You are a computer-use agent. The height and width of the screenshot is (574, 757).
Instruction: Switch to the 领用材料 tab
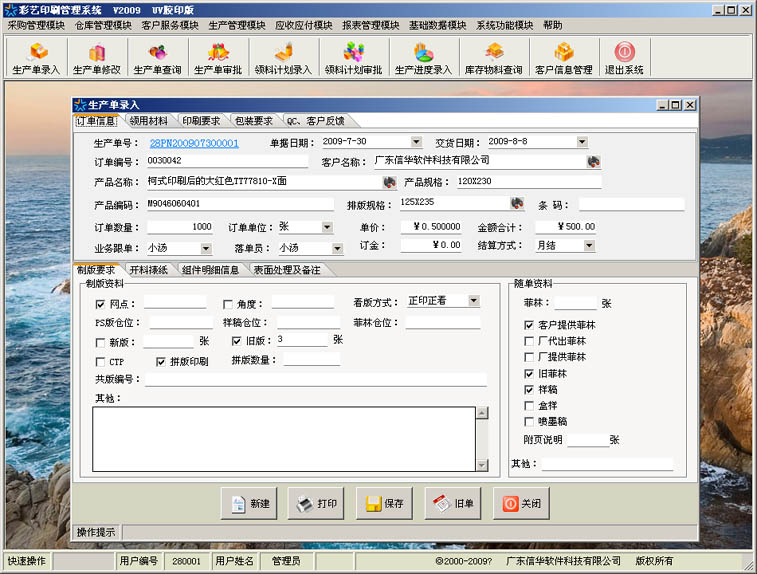(x=148, y=121)
